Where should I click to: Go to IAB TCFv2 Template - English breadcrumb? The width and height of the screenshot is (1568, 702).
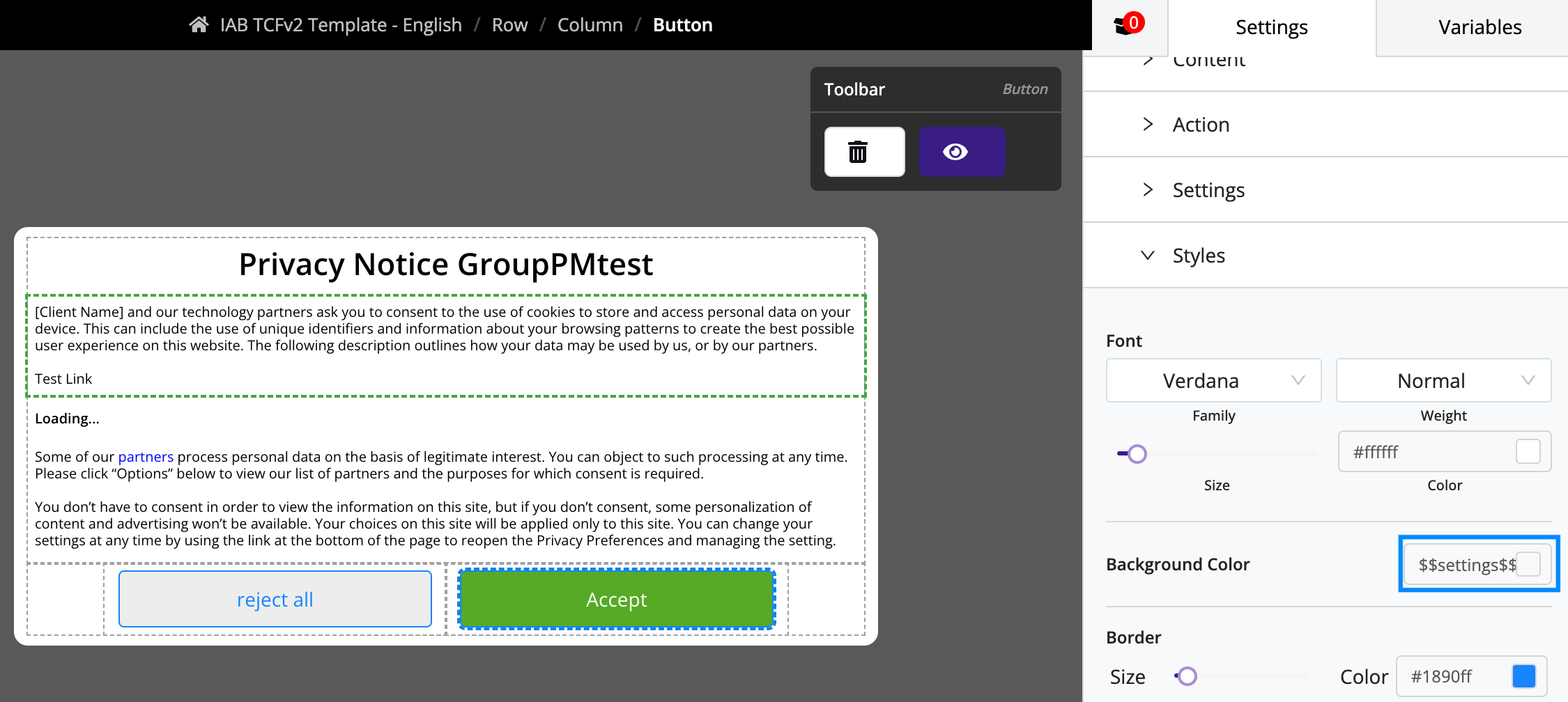(x=341, y=25)
